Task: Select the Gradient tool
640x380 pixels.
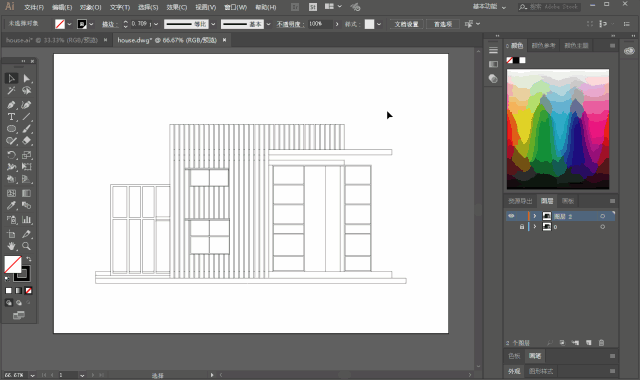Action: pyautogui.click(x=27, y=193)
